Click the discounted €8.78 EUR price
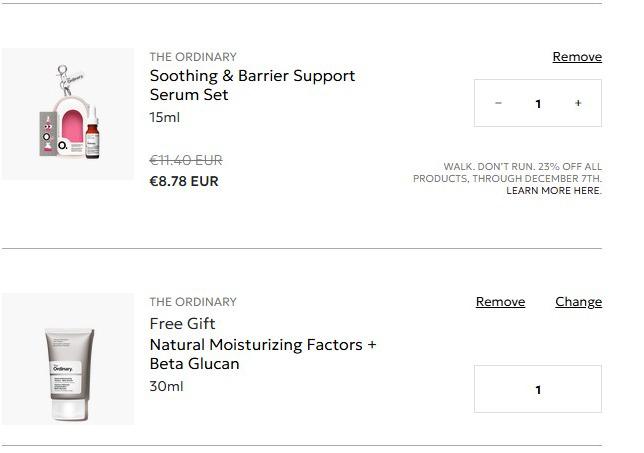Image resolution: width=644 pixels, height=453 pixels. (184, 181)
